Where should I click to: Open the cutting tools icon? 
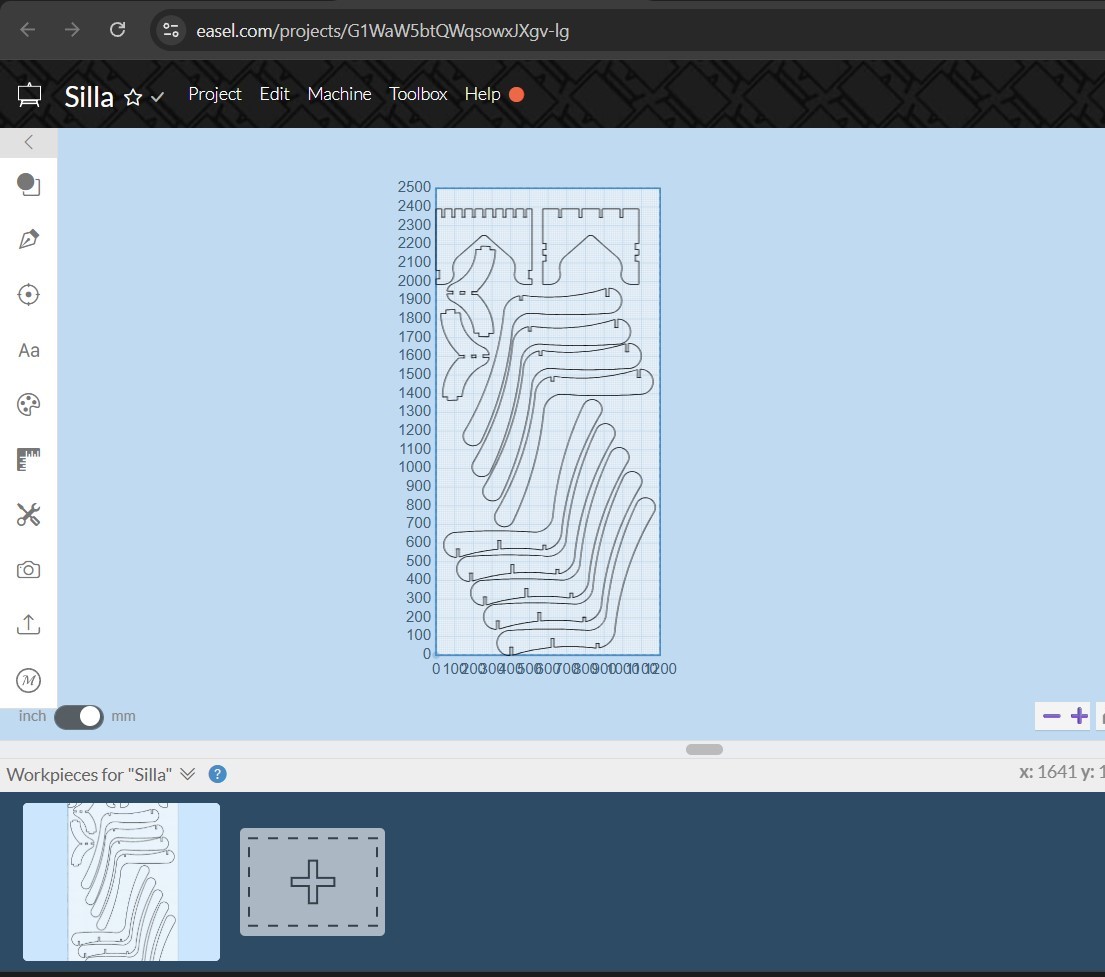click(29, 514)
